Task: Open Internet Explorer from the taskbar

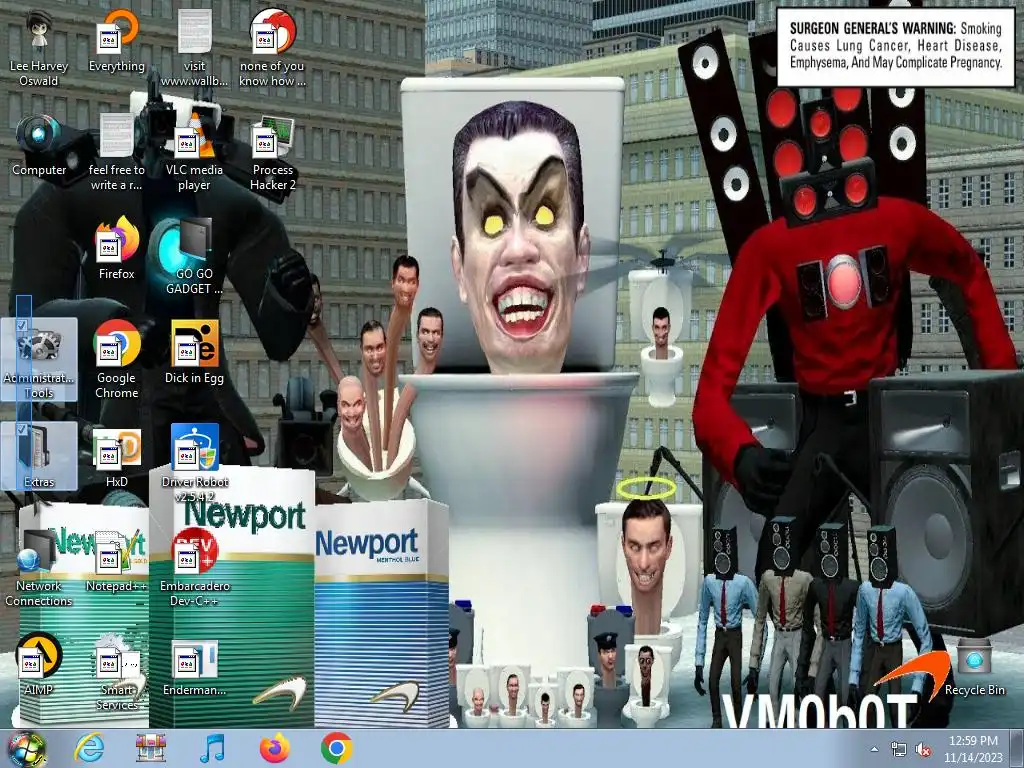Action: (x=88, y=748)
